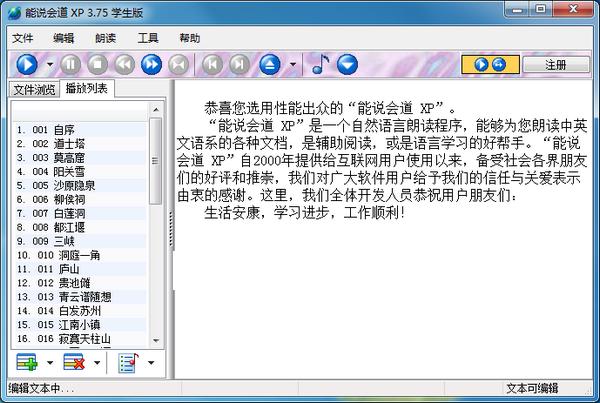
Task: Select playlist item 011 庐山
Action: click(79, 269)
